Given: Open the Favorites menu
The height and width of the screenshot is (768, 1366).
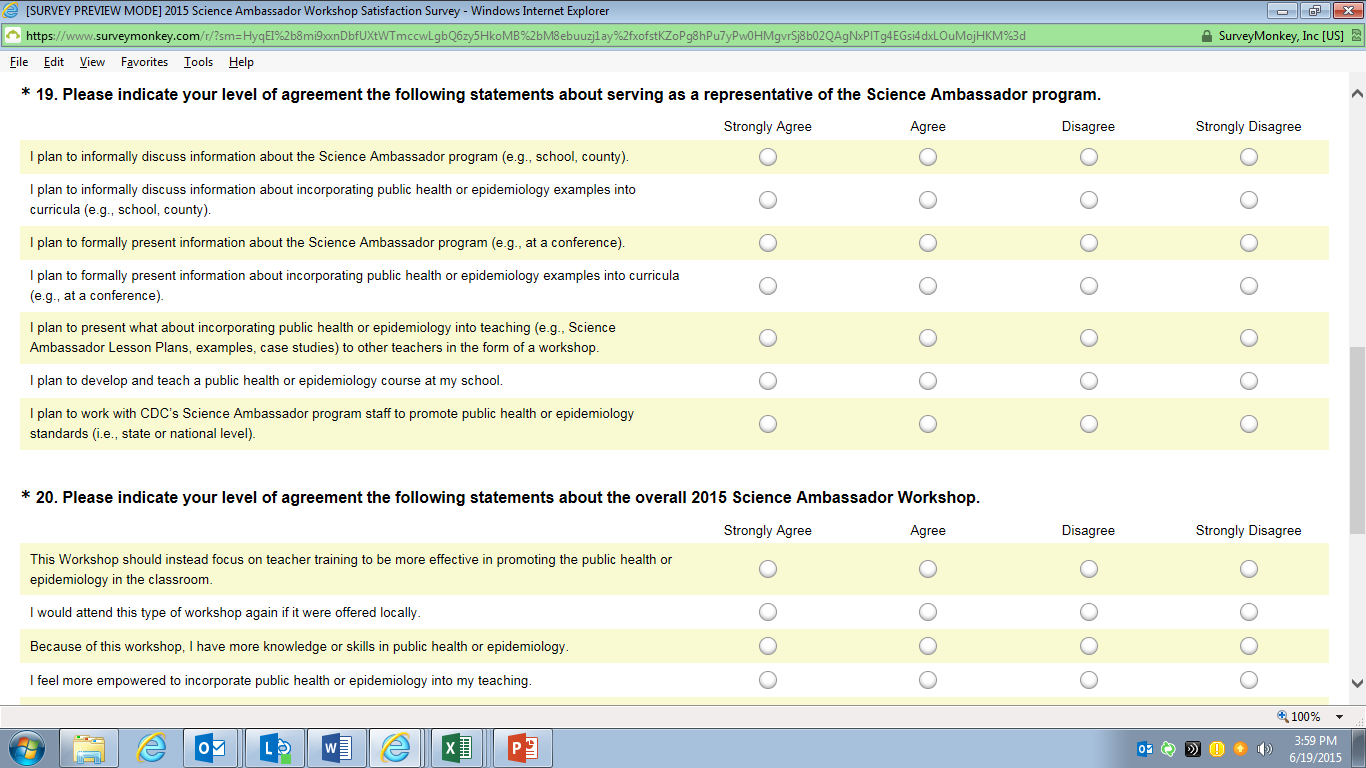Looking at the screenshot, I should pos(144,62).
